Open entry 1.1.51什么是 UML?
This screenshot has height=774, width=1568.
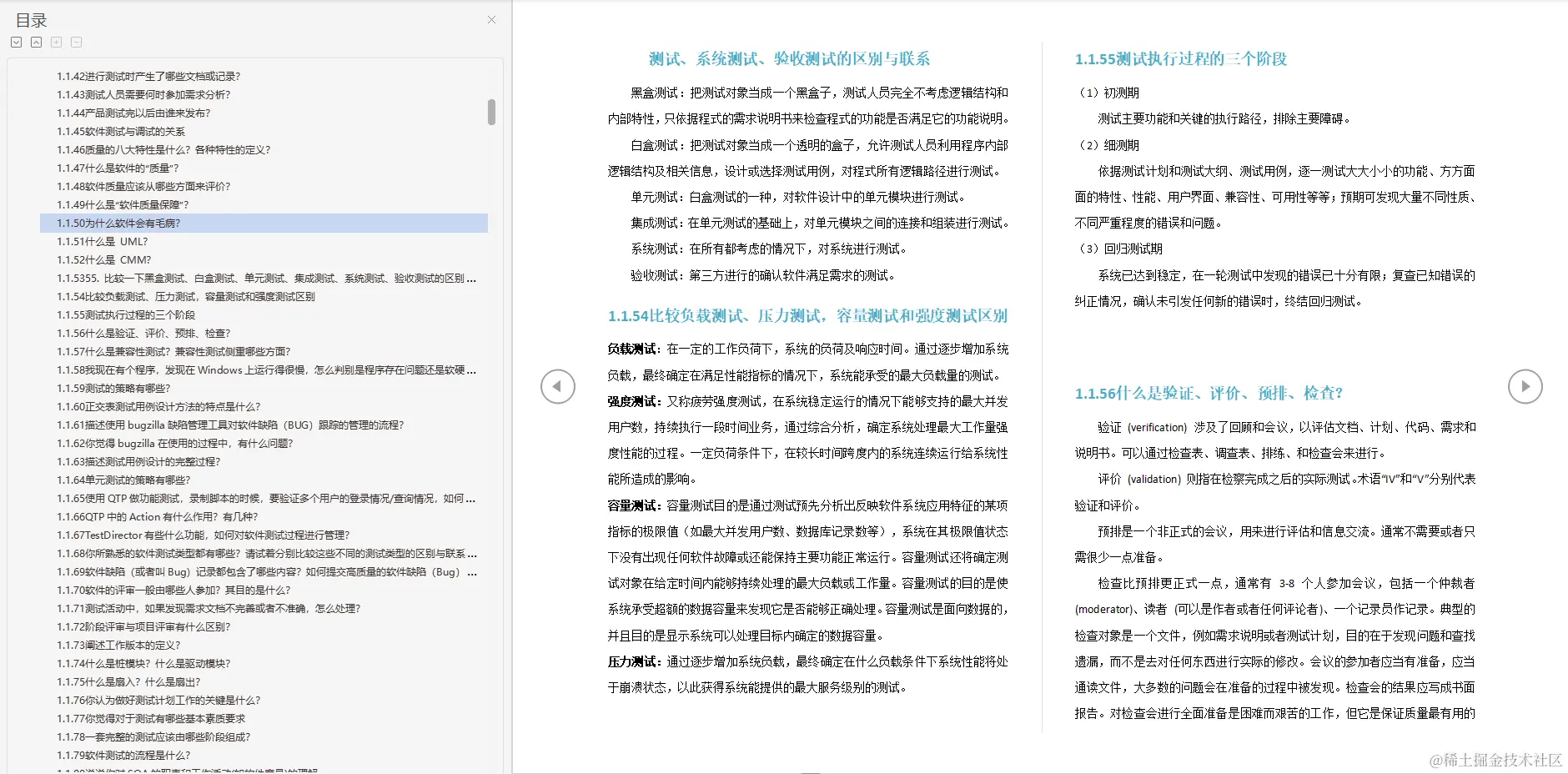(x=101, y=241)
